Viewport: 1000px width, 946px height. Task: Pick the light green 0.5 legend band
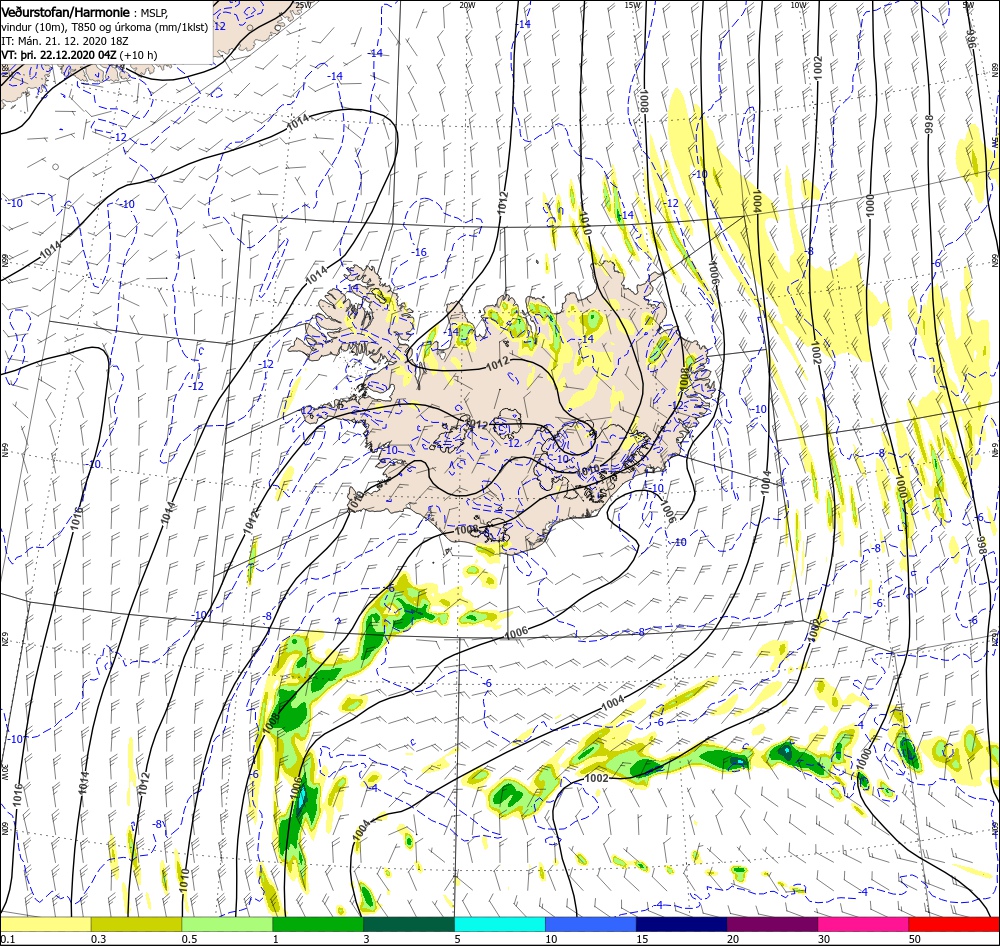tap(227, 924)
